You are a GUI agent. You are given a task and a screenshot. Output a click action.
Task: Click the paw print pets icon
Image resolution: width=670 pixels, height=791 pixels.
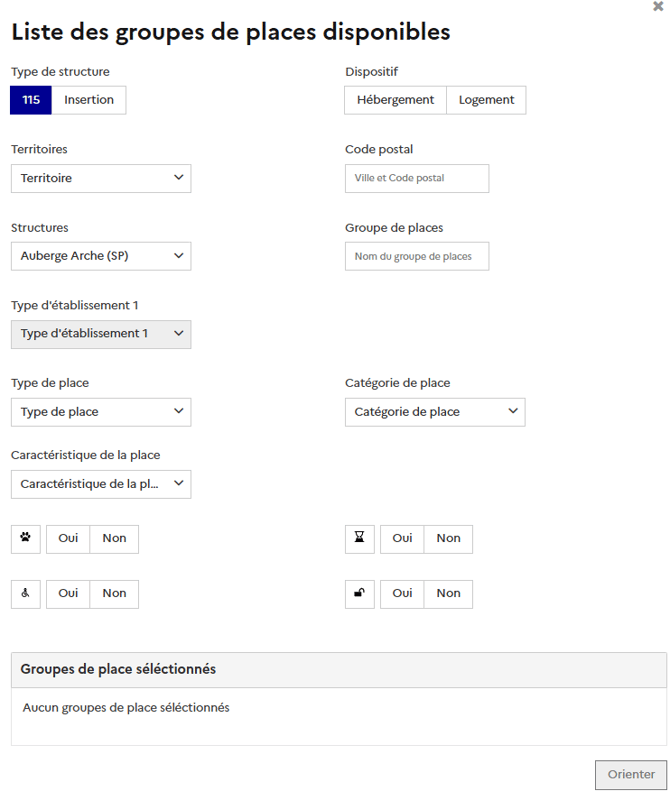point(25,538)
